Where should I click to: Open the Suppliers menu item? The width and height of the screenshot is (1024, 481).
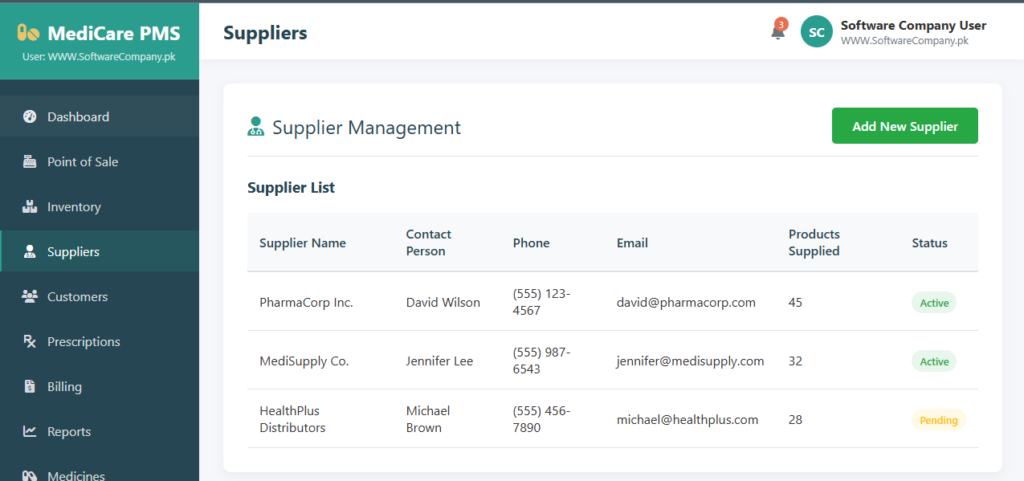(73, 252)
